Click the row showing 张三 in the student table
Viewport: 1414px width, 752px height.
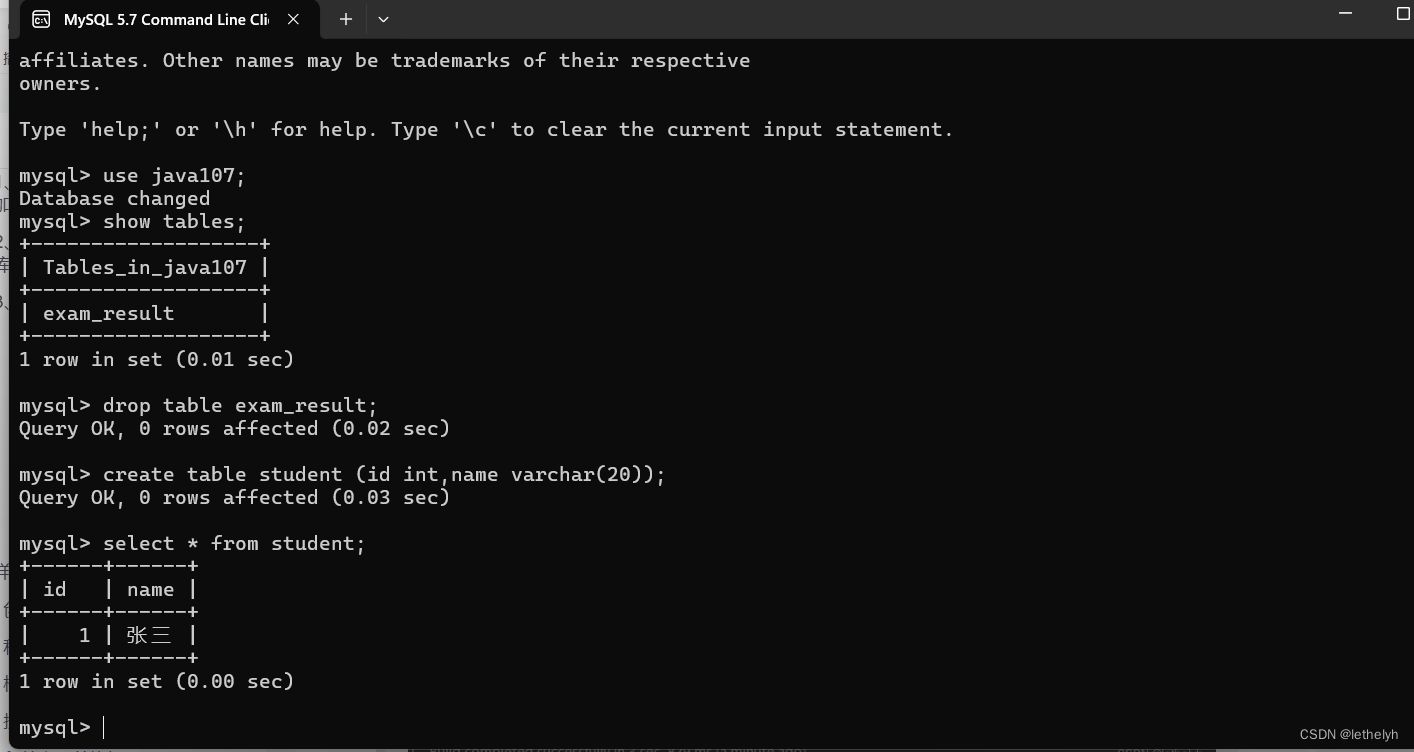(x=108, y=635)
